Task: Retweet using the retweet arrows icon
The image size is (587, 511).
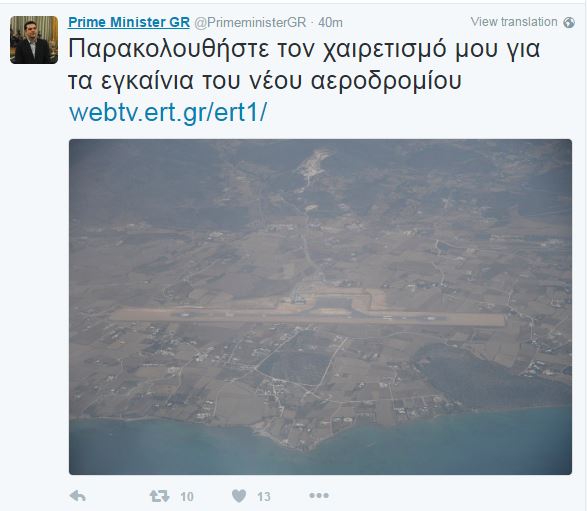Action: [x=159, y=496]
